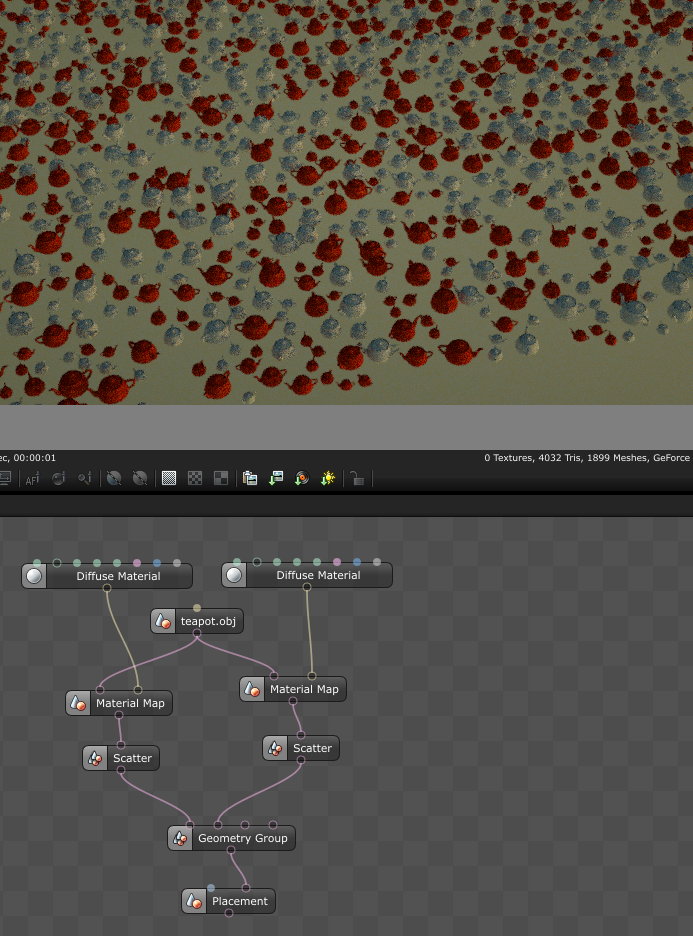Viewport: 693px width, 936px height.
Task: Click the pink input pin on left Diffuse Material
Action: (x=137, y=563)
